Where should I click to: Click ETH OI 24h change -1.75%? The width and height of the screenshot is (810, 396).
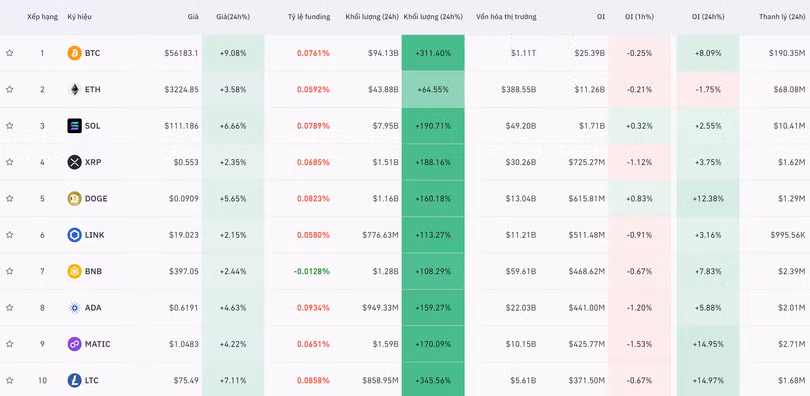708,89
